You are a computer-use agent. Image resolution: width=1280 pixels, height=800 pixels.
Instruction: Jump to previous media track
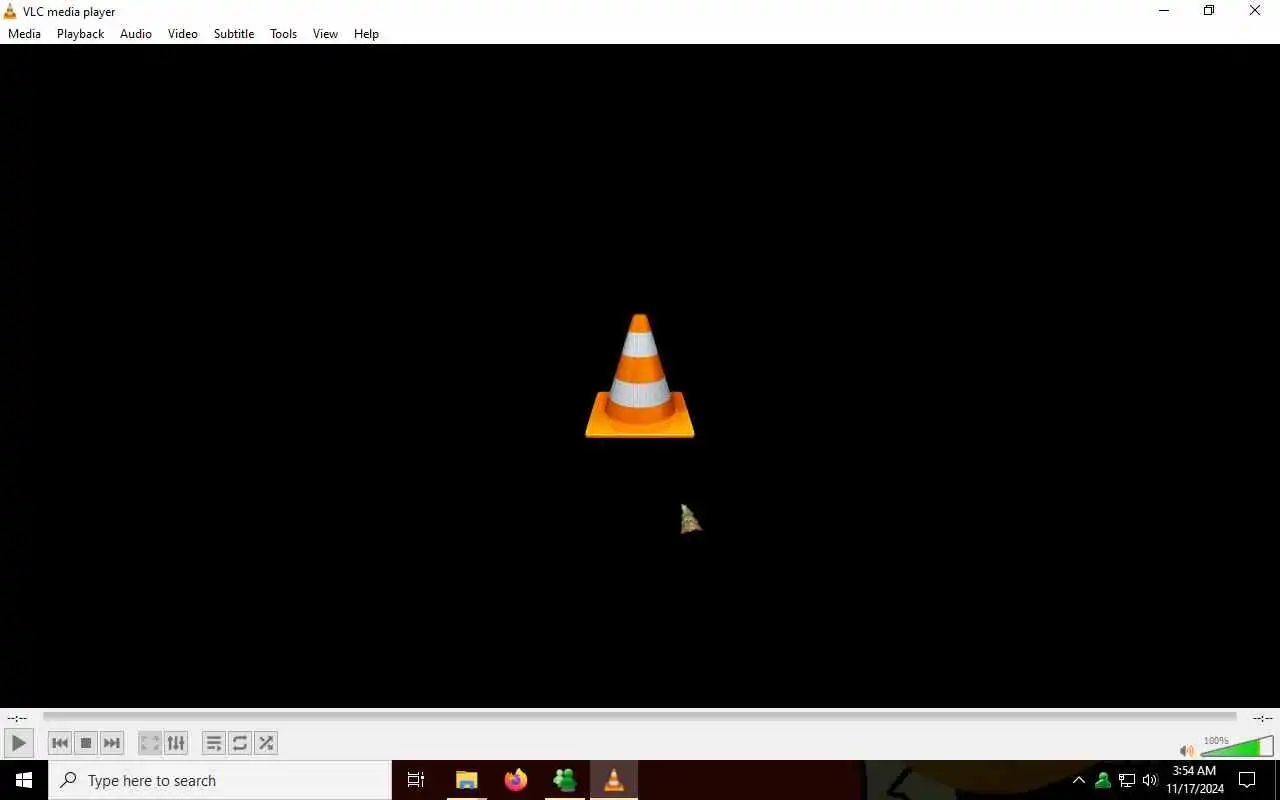pyautogui.click(x=60, y=743)
